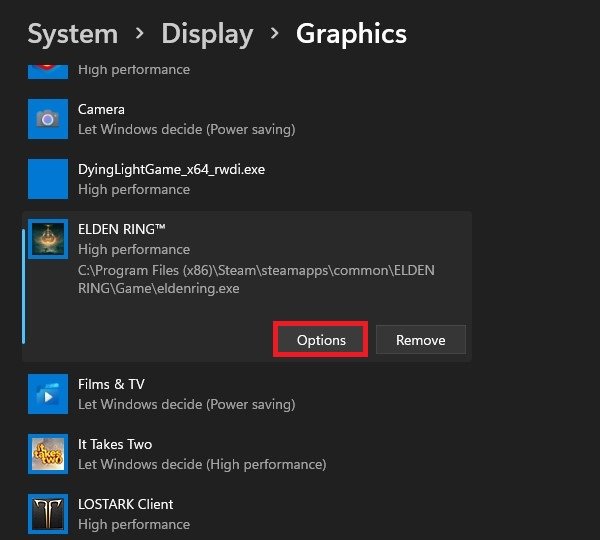Viewport: 600px width, 540px height.
Task: Click the Films & TV app icon
Action: click(47, 394)
